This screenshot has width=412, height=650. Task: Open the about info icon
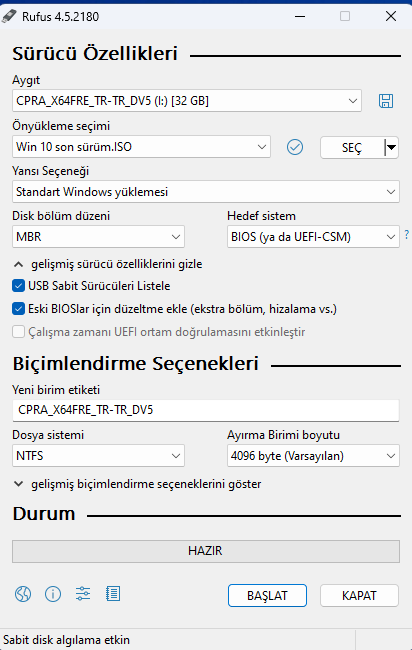click(x=53, y=594)
